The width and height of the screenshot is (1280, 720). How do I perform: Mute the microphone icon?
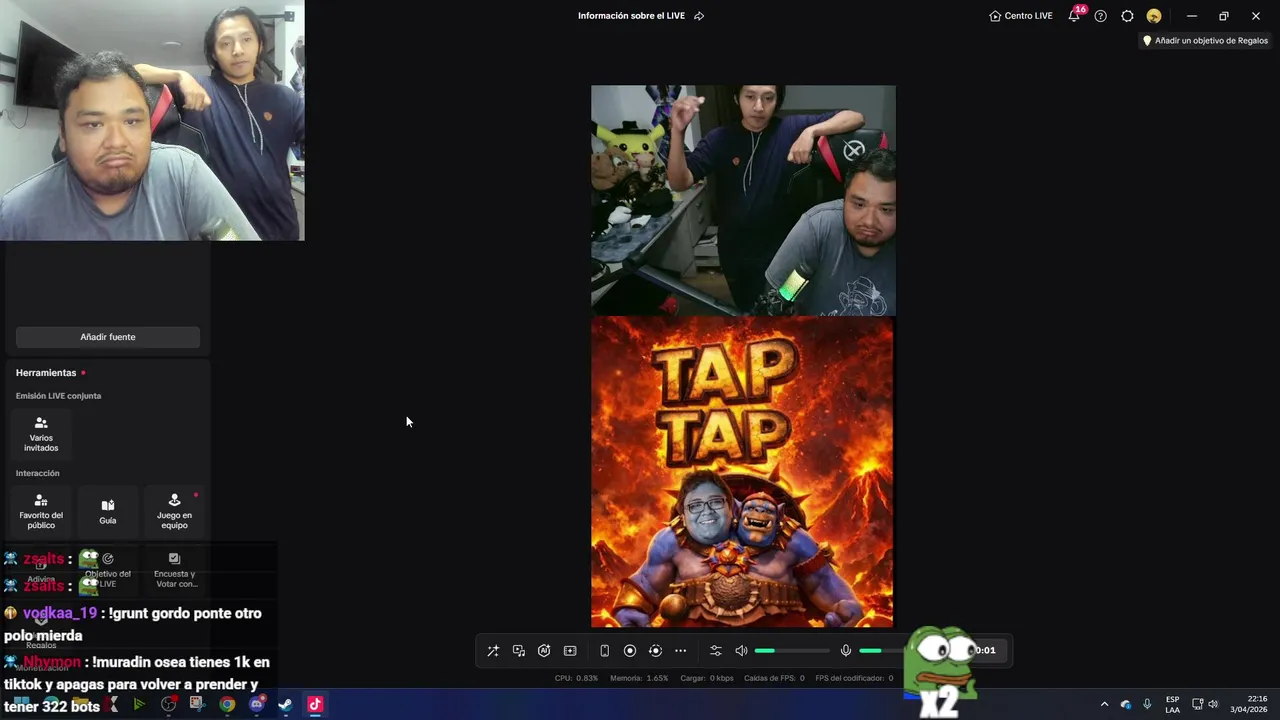846,651
